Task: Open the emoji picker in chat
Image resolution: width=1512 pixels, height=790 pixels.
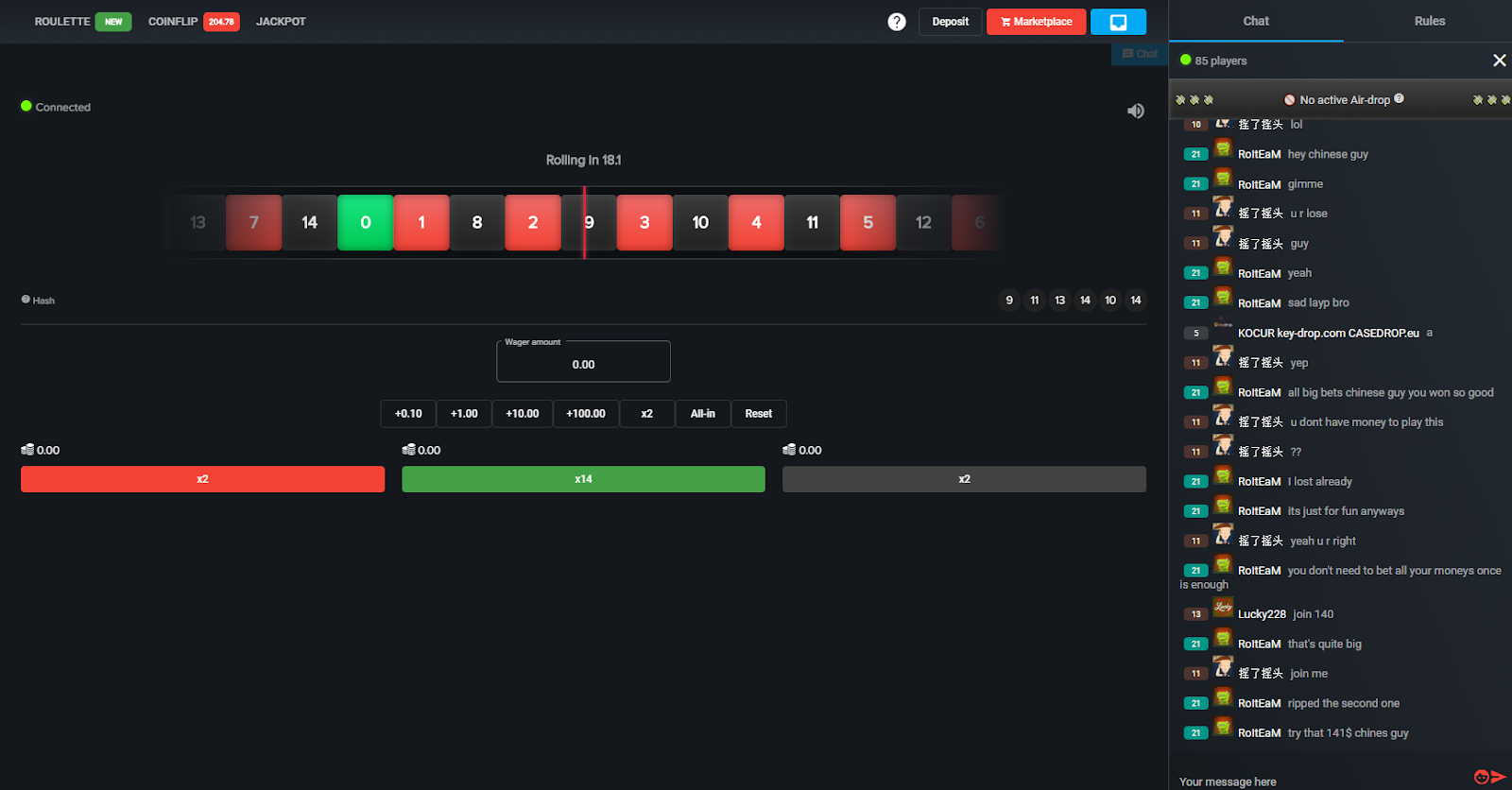Action: tap(1481, 777)
